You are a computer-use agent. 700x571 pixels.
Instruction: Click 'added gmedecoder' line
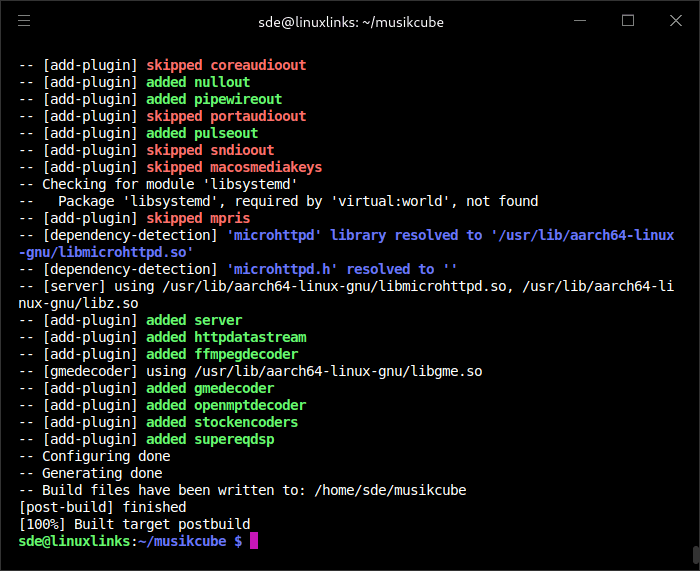pos(146,388)
